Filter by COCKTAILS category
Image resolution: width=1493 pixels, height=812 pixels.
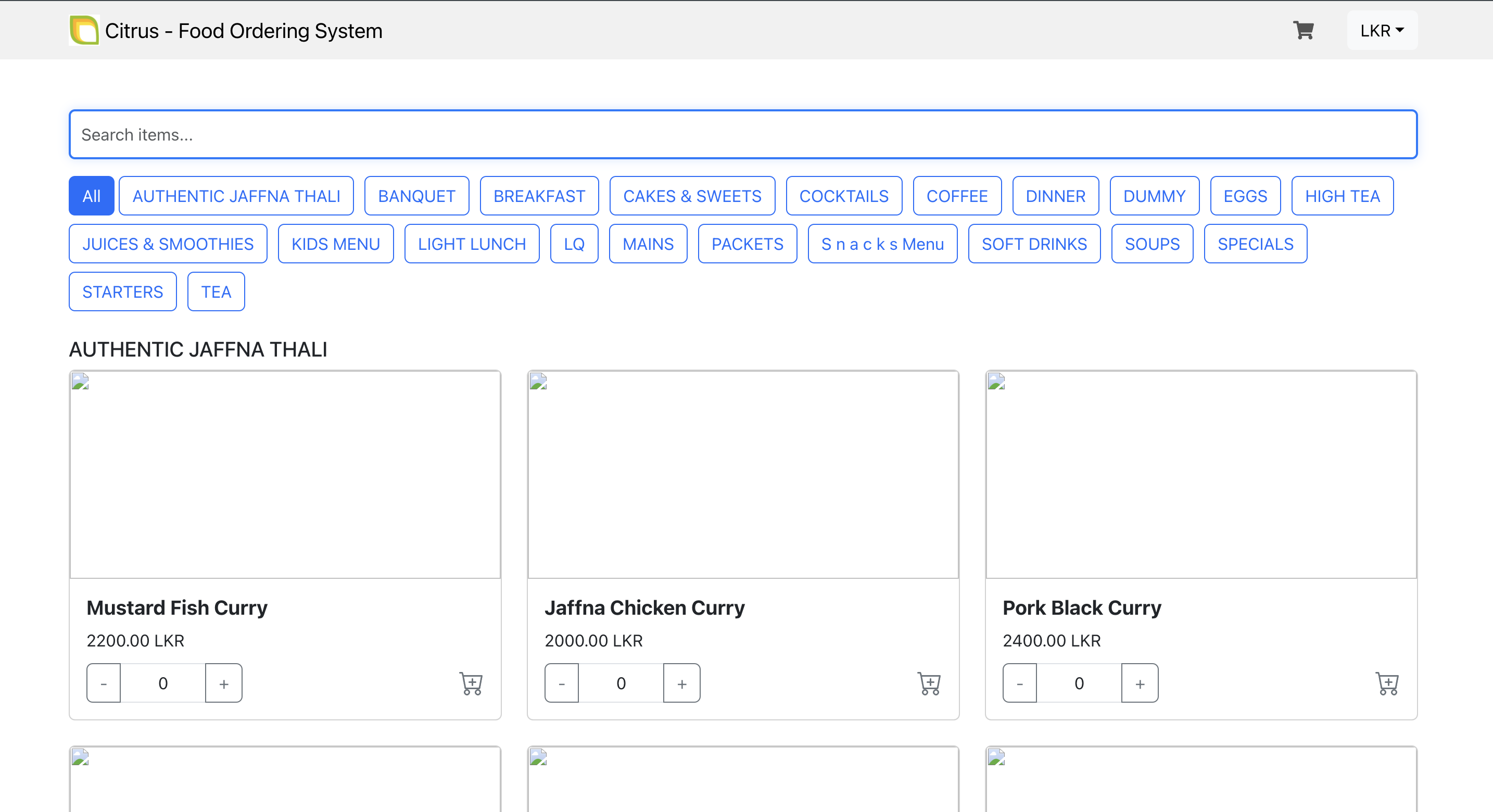pos(843,196)
